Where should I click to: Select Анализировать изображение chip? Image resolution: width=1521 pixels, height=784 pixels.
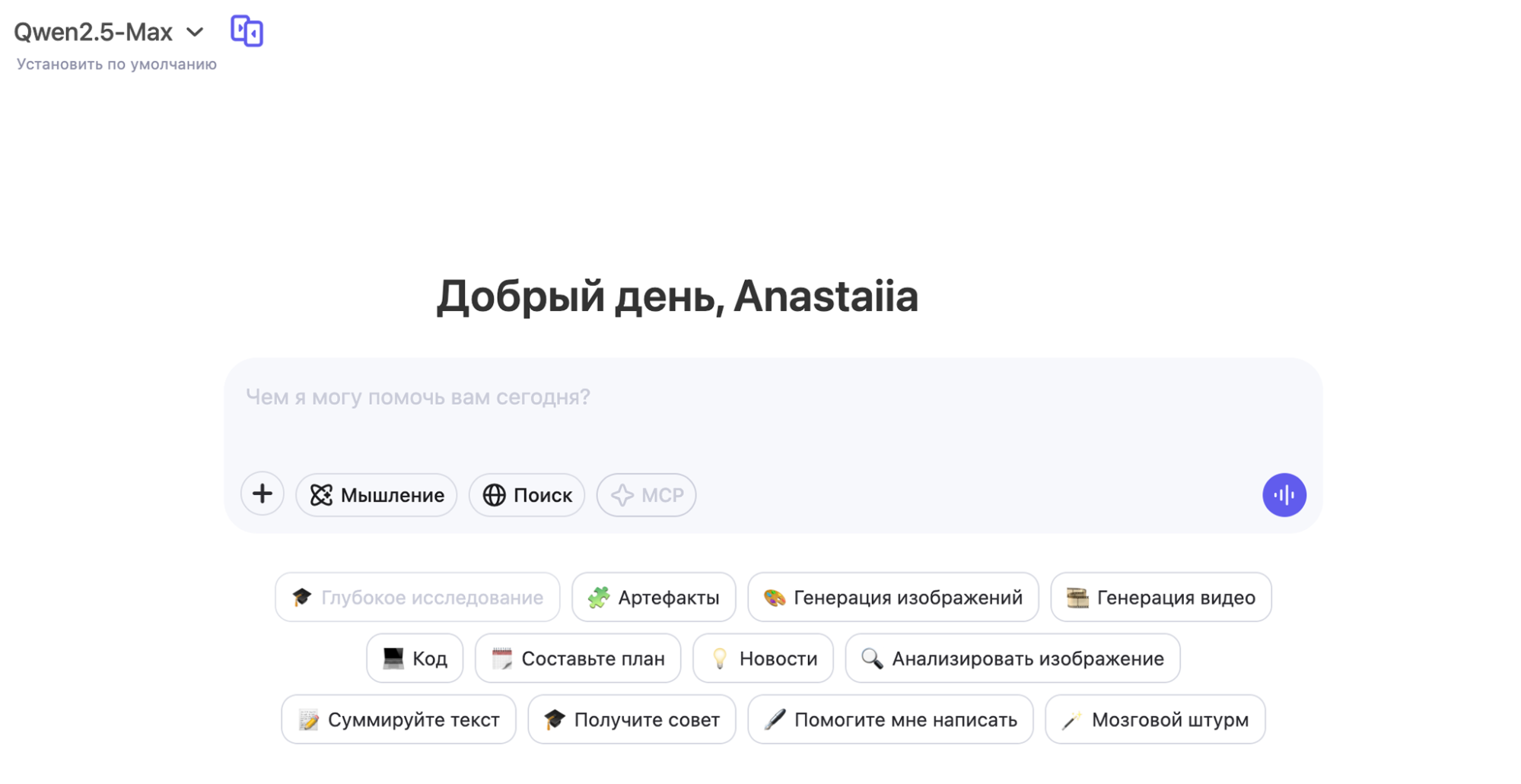tap(1012, 659)
